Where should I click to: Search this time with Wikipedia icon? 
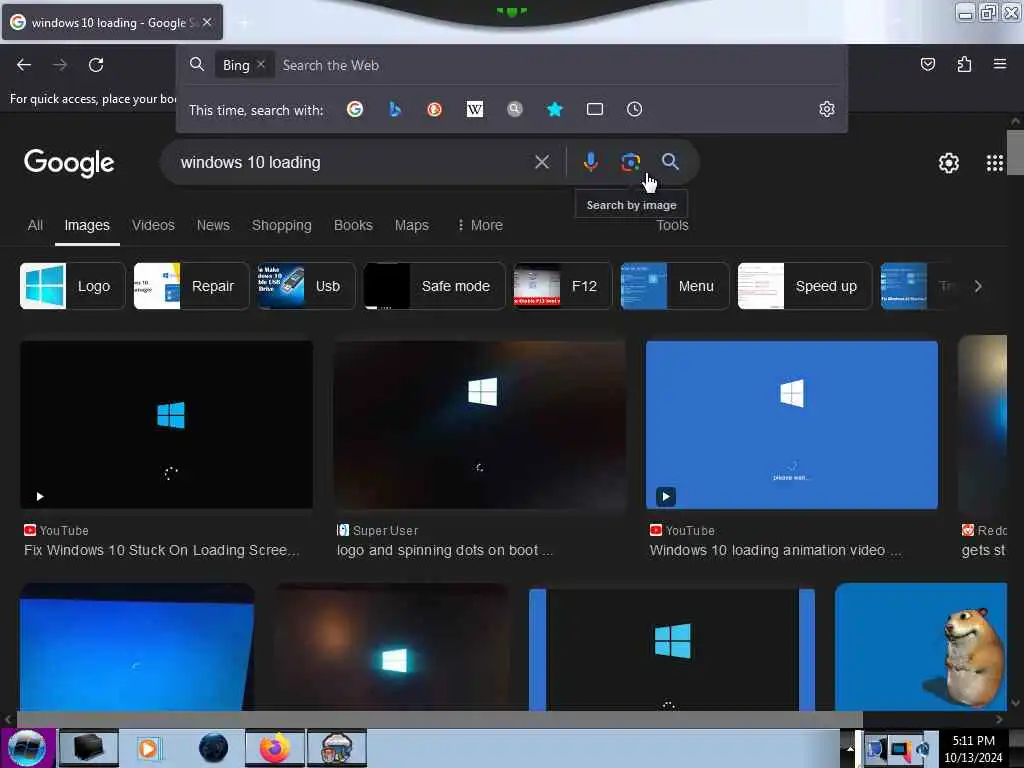click(475, 109)
